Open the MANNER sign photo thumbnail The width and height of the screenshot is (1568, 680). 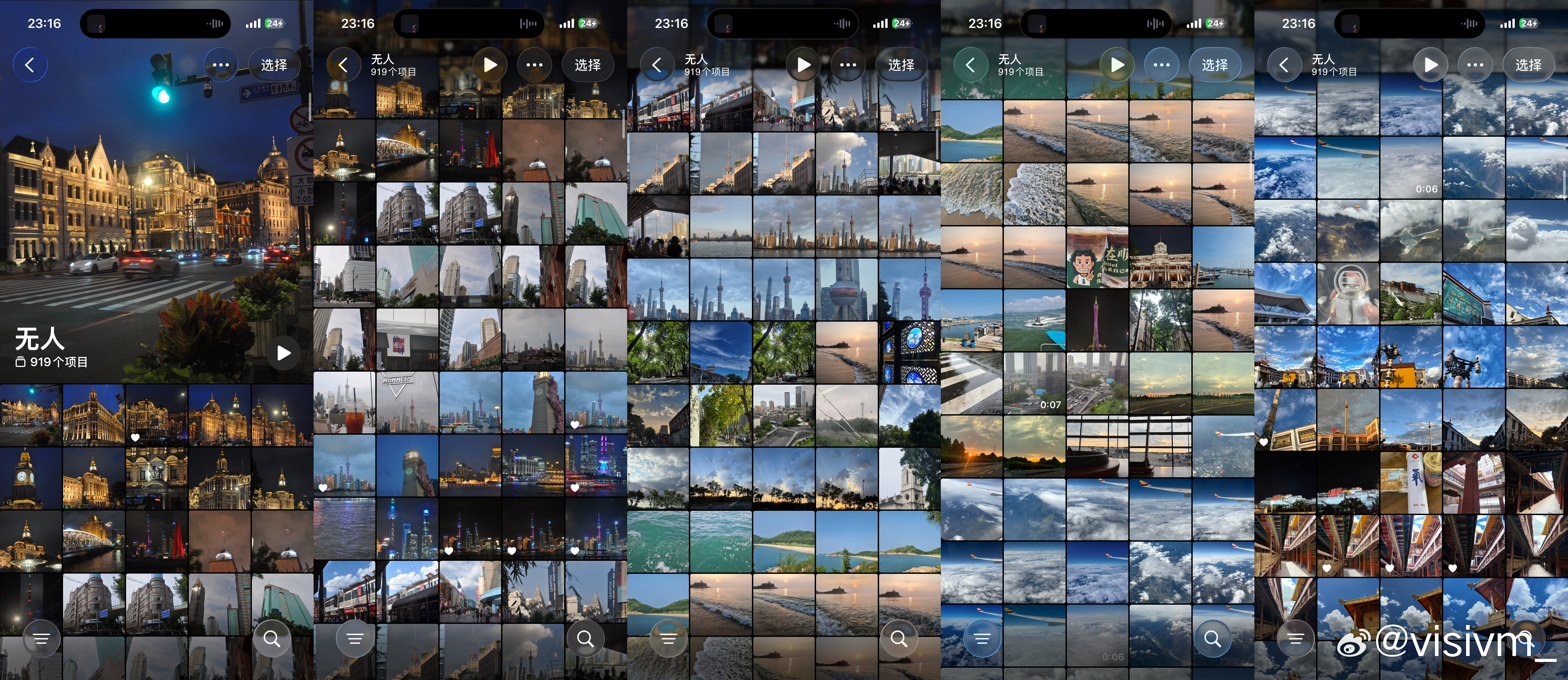tap(407, 403)
